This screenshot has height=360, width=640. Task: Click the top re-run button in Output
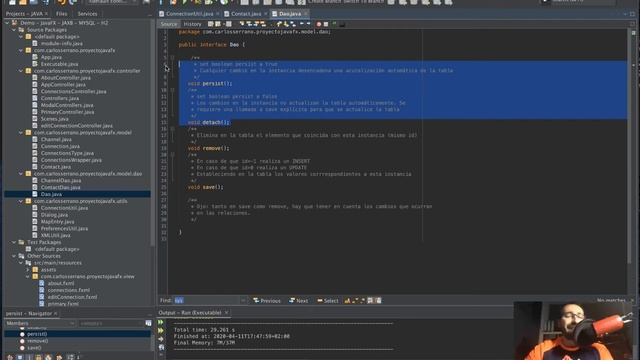click(x=161, y=322)
